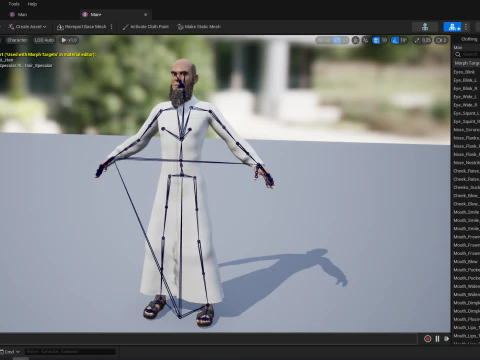Activate Cloth Paint tool

point(146,27)
